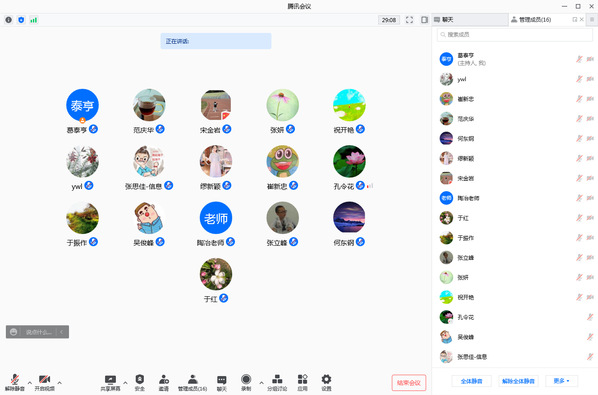Viewport: 598px width, 395px height.
Task: Open the security shield menu
Action: tap(140, 382)
